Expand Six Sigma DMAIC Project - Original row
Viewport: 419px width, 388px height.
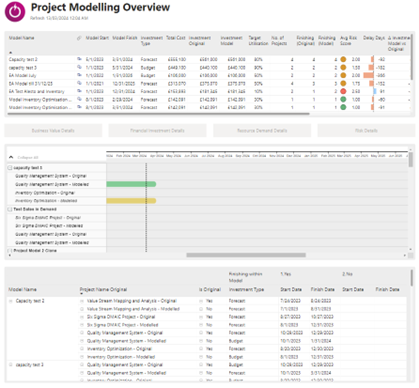click(82, 317)
